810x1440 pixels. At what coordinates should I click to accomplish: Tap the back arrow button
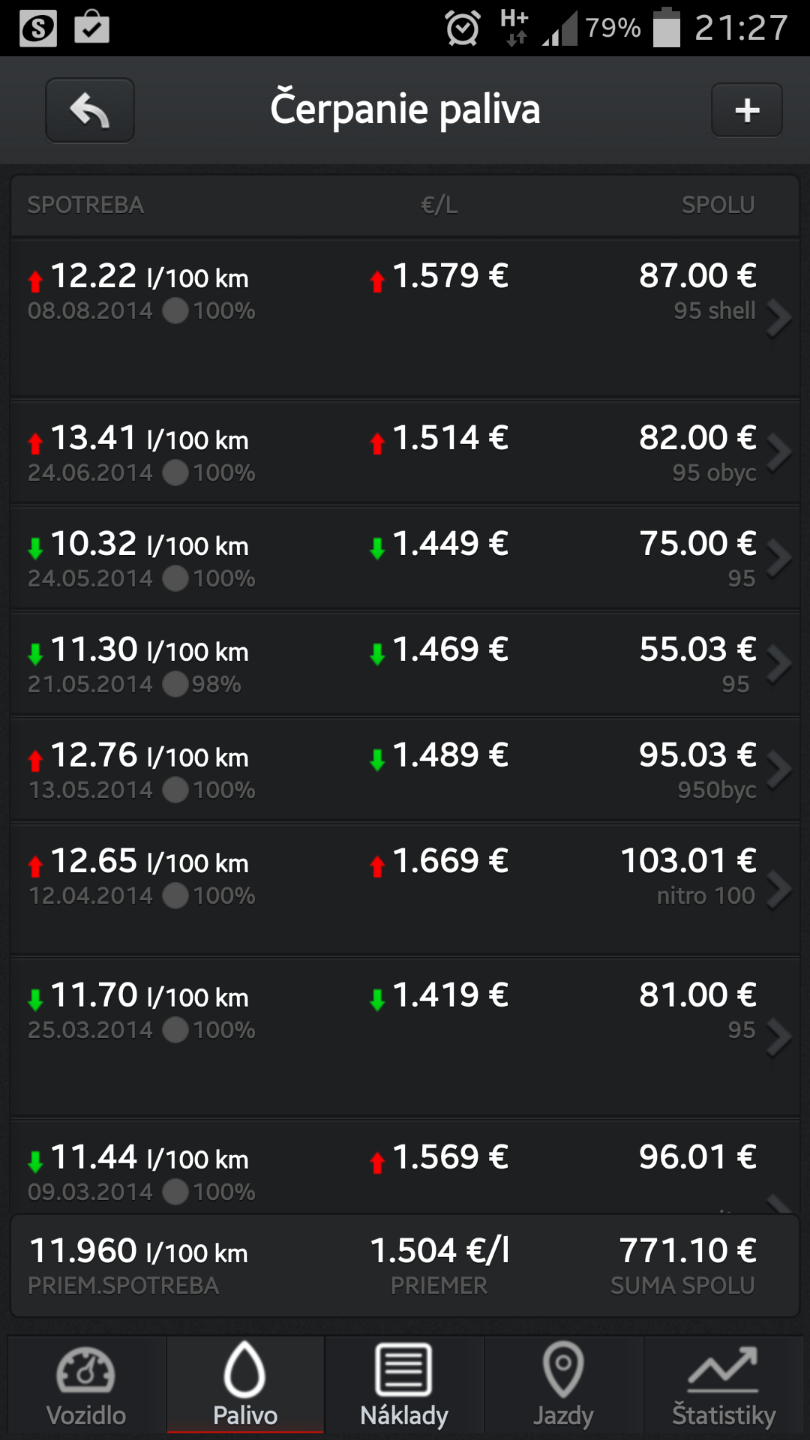(x=90, y=110)
